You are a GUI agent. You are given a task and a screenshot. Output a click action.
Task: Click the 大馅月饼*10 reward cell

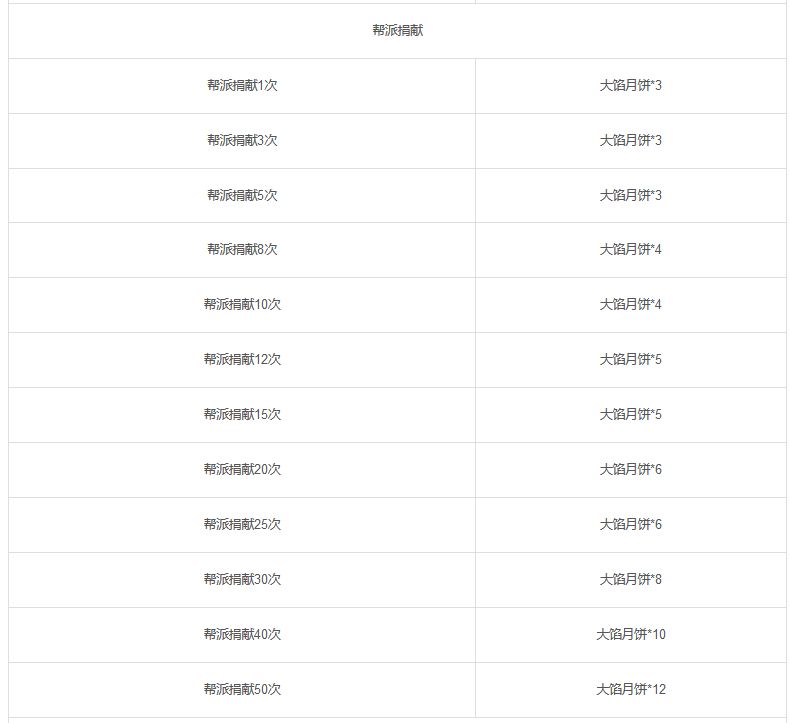[631, 634]
